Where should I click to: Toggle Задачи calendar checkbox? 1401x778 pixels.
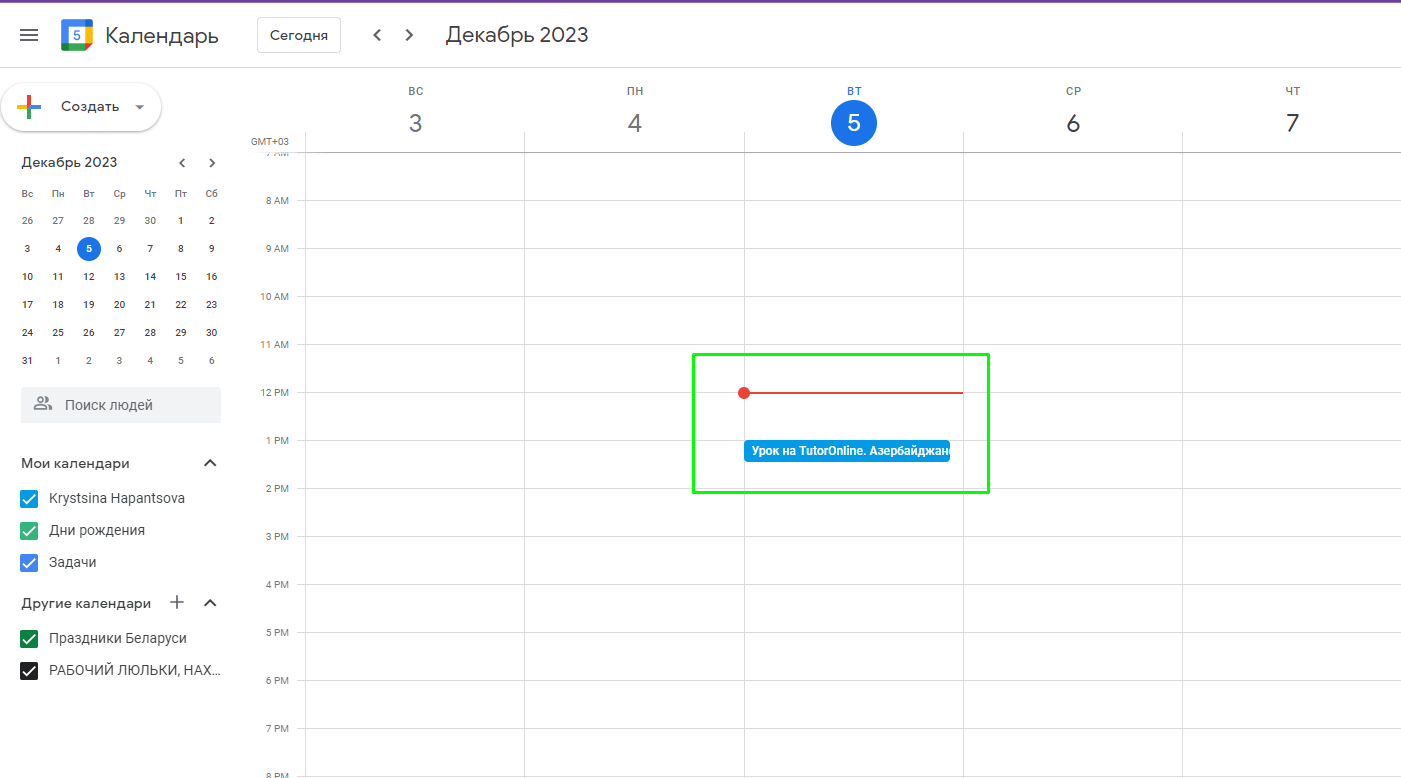pos(29,562)
